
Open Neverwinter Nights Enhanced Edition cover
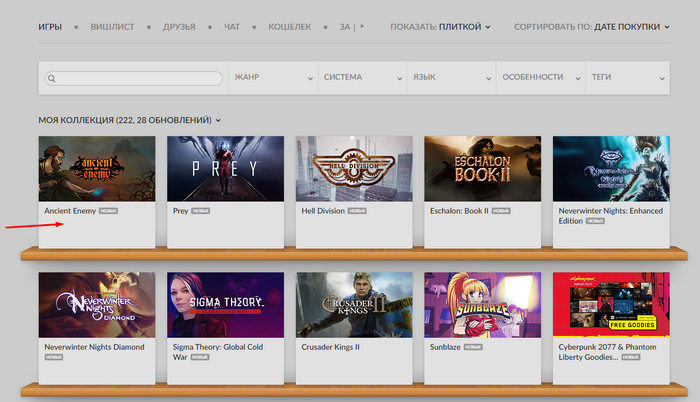click(x=611, y=169)
